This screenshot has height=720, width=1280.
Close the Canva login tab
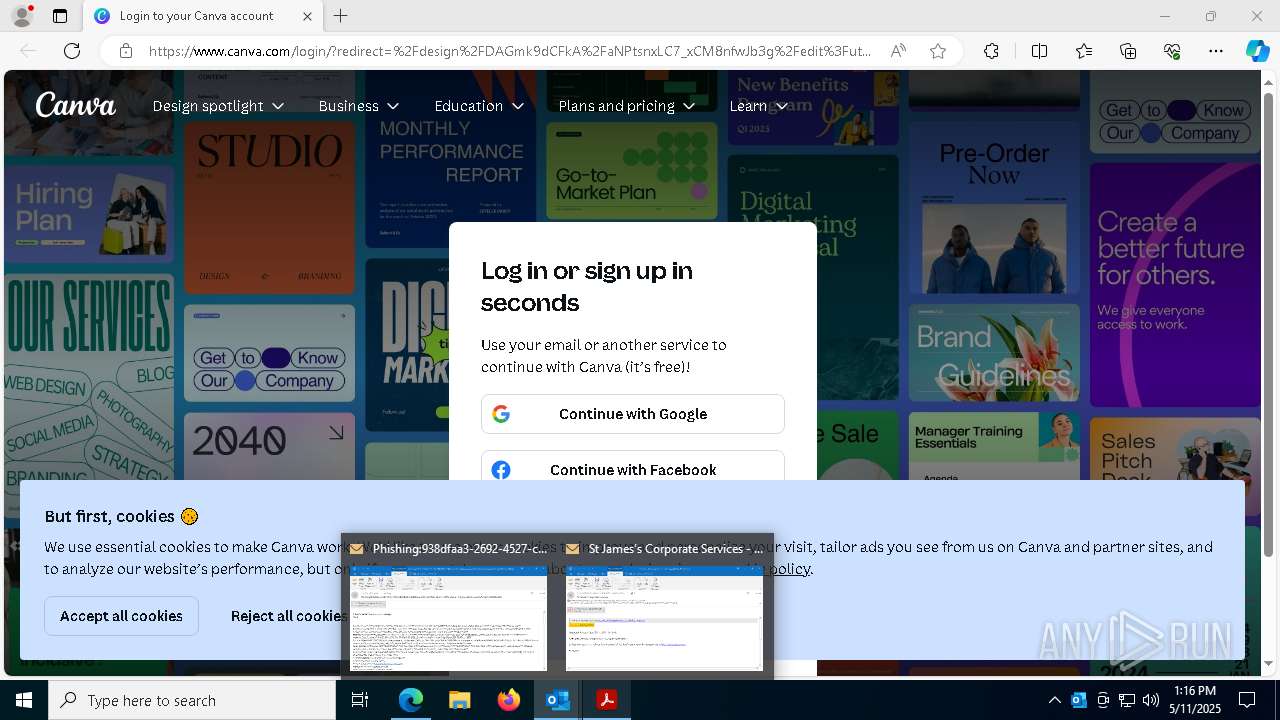coord(307,16)
